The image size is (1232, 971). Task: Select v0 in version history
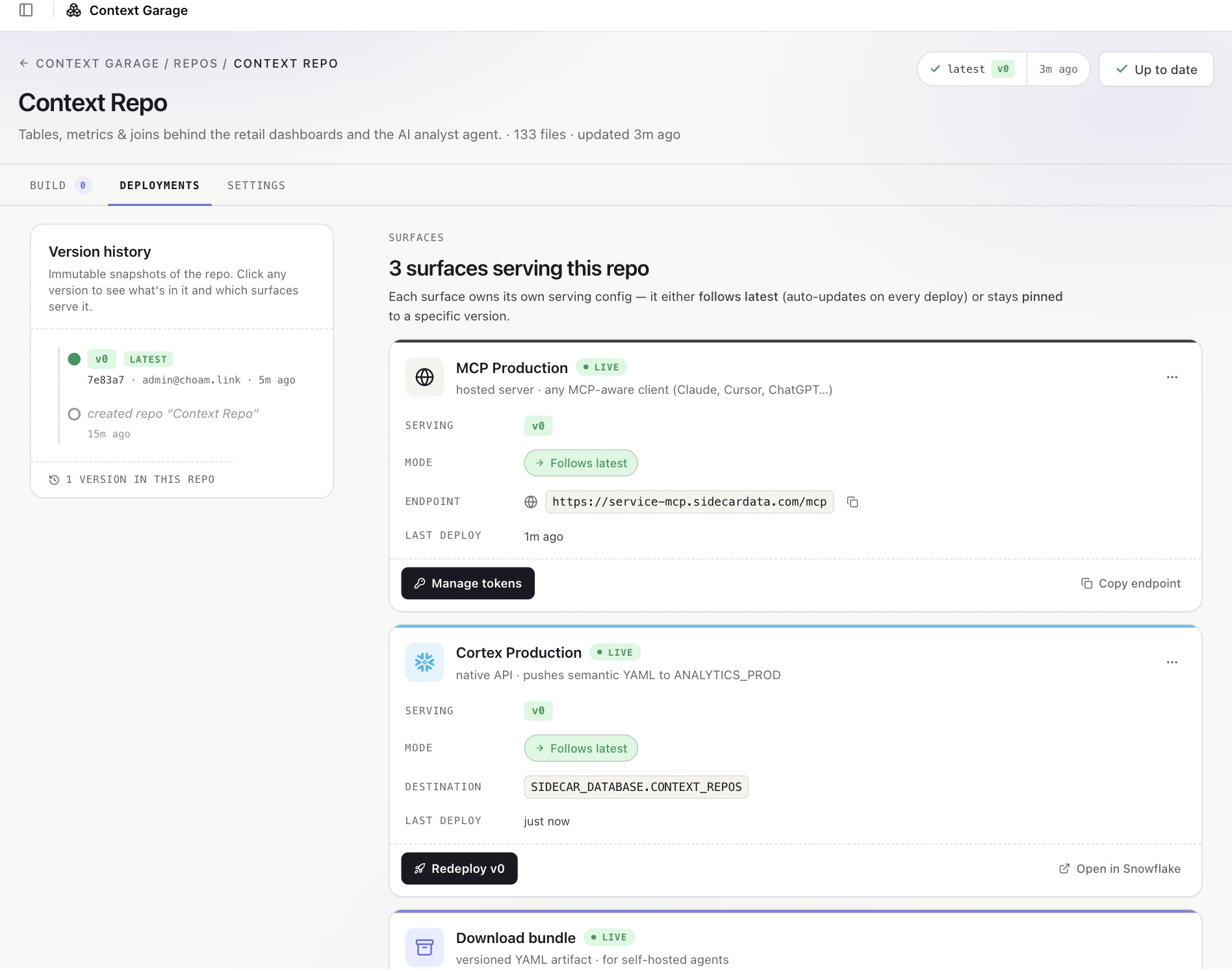pyautogui.click(x=101, y=359)
